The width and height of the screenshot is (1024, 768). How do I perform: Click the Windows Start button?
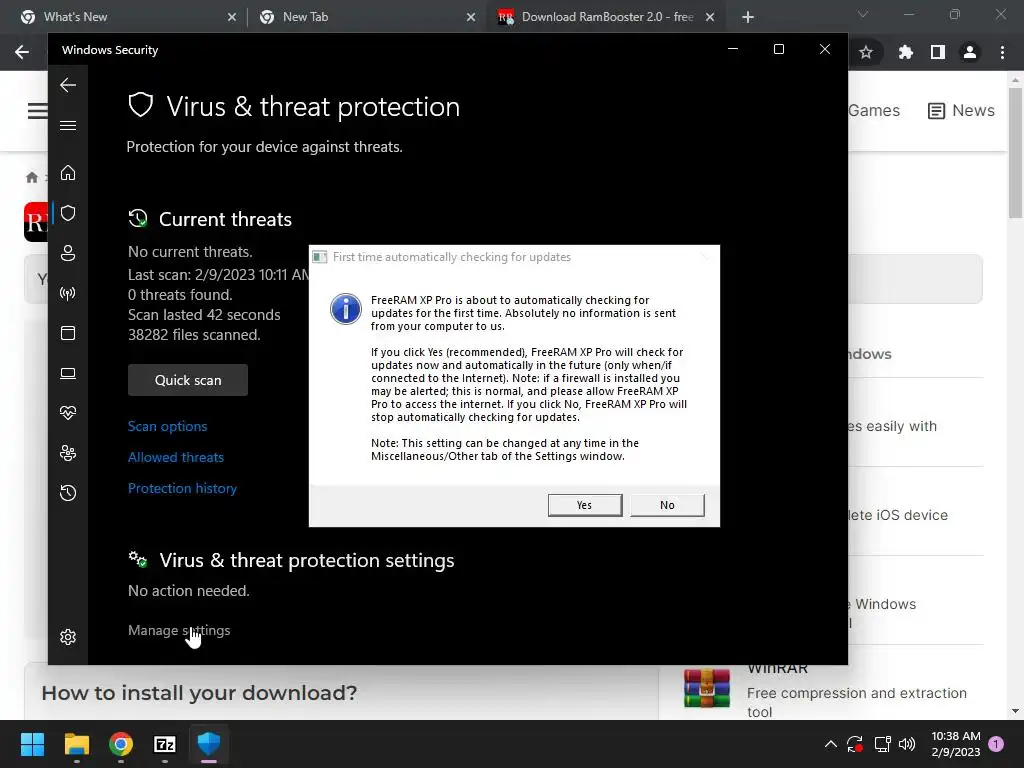[x=32, y=744]
